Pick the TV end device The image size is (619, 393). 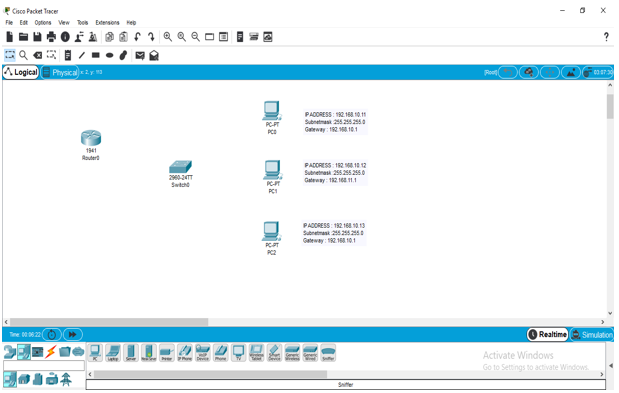pyautogui.click(x=238, y=352)
